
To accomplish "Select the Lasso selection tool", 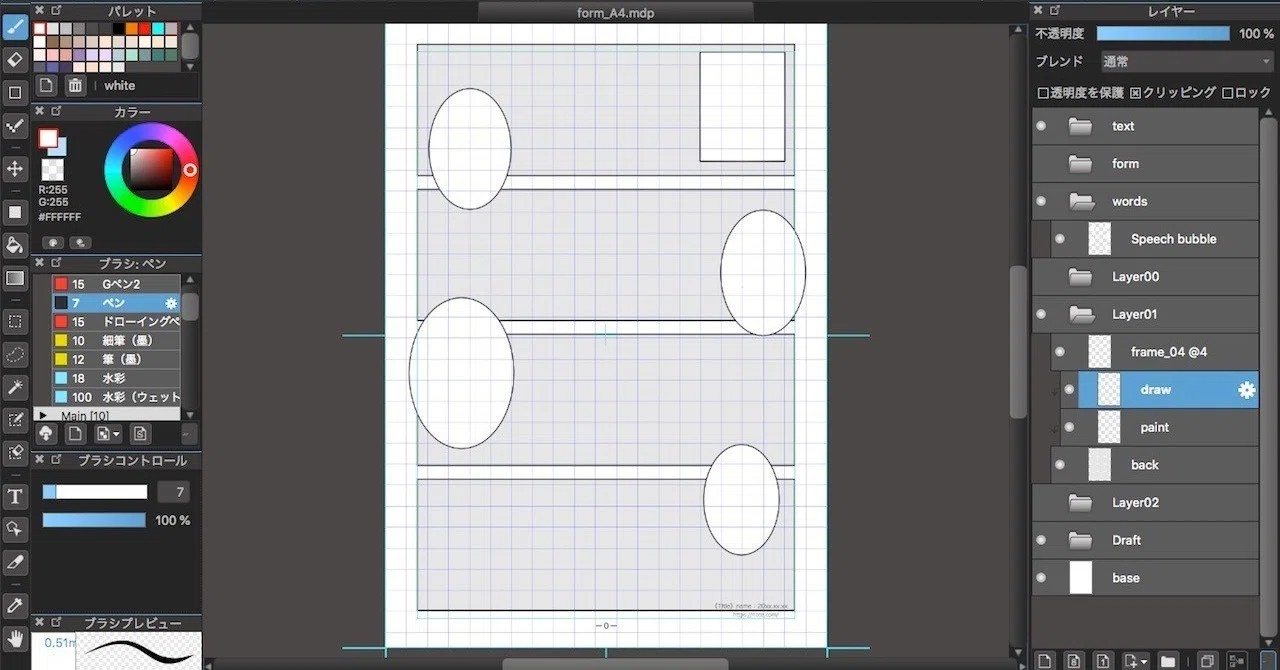I will tap(15, 354).
